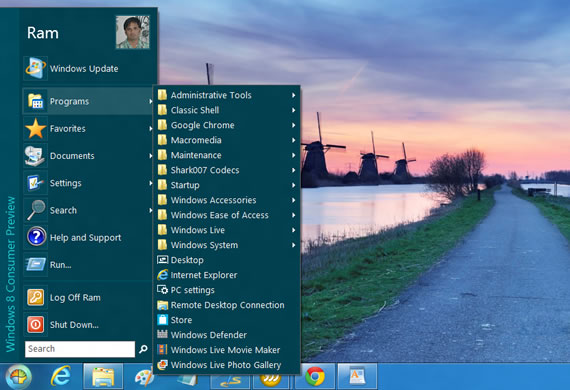Expand the Google Chrome folder arrow

tap(293, 125)
